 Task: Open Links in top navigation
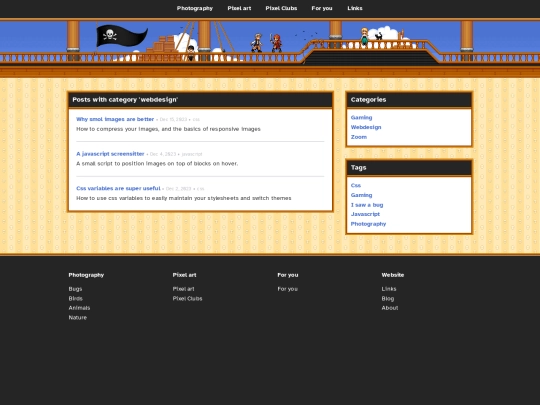point(355,8)
